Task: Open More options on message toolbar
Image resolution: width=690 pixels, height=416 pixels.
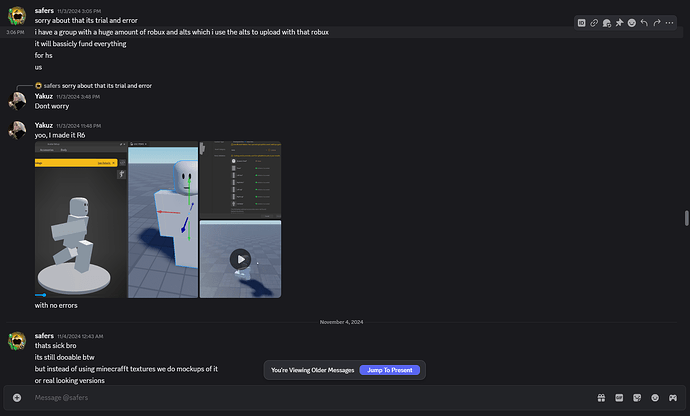Action: 669,23
